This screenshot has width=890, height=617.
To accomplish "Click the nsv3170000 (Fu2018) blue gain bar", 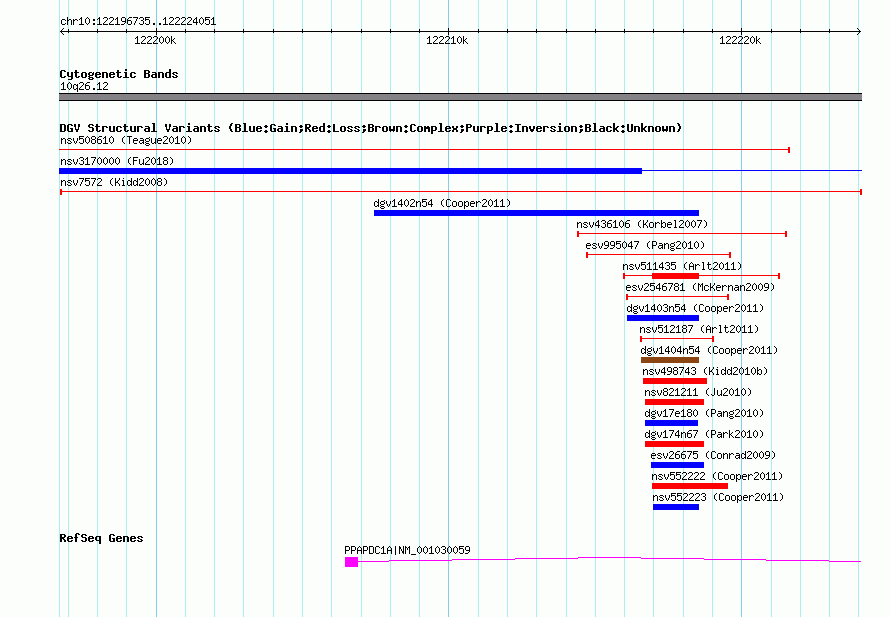I will pos(350,171).
